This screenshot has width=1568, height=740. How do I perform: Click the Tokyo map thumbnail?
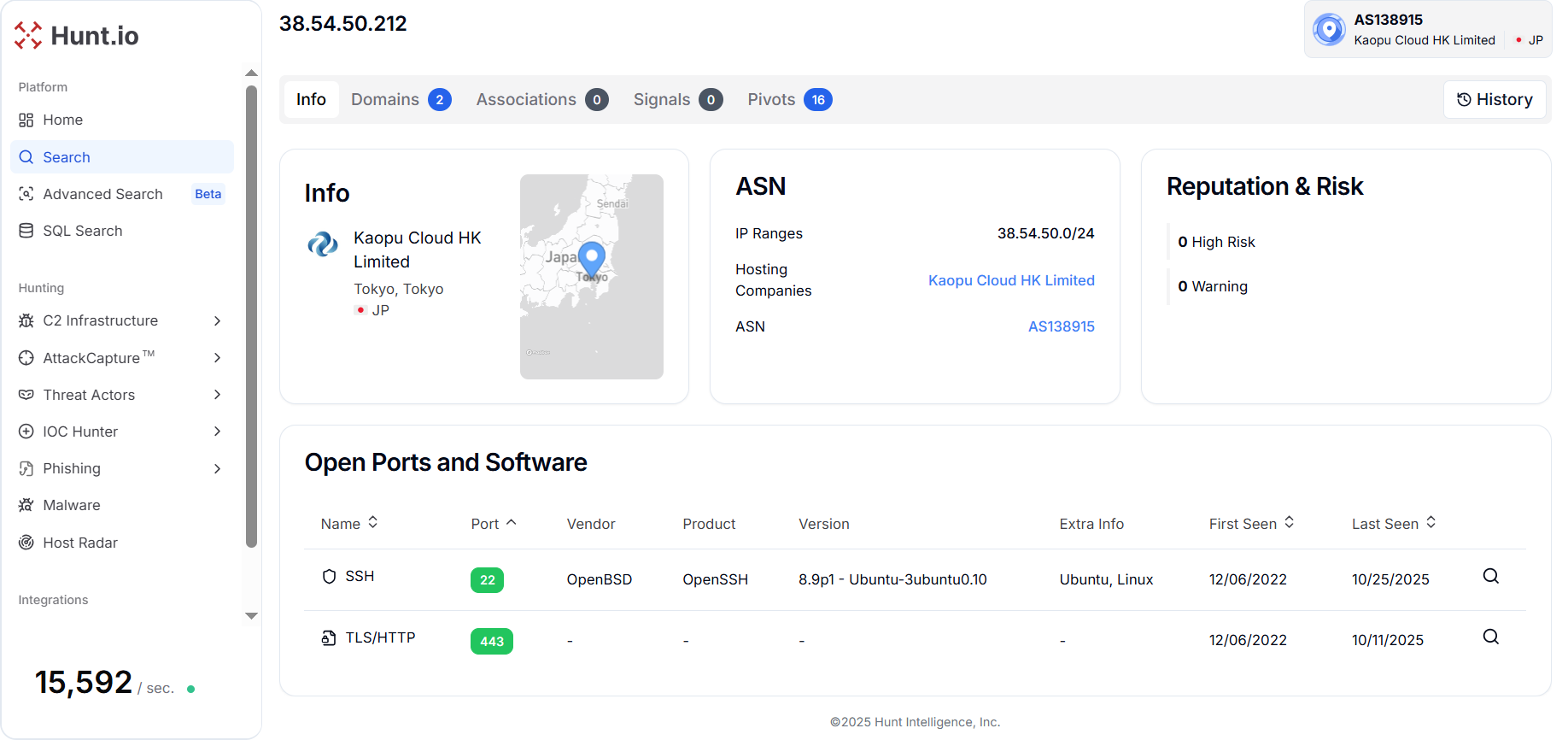(591, 277)
